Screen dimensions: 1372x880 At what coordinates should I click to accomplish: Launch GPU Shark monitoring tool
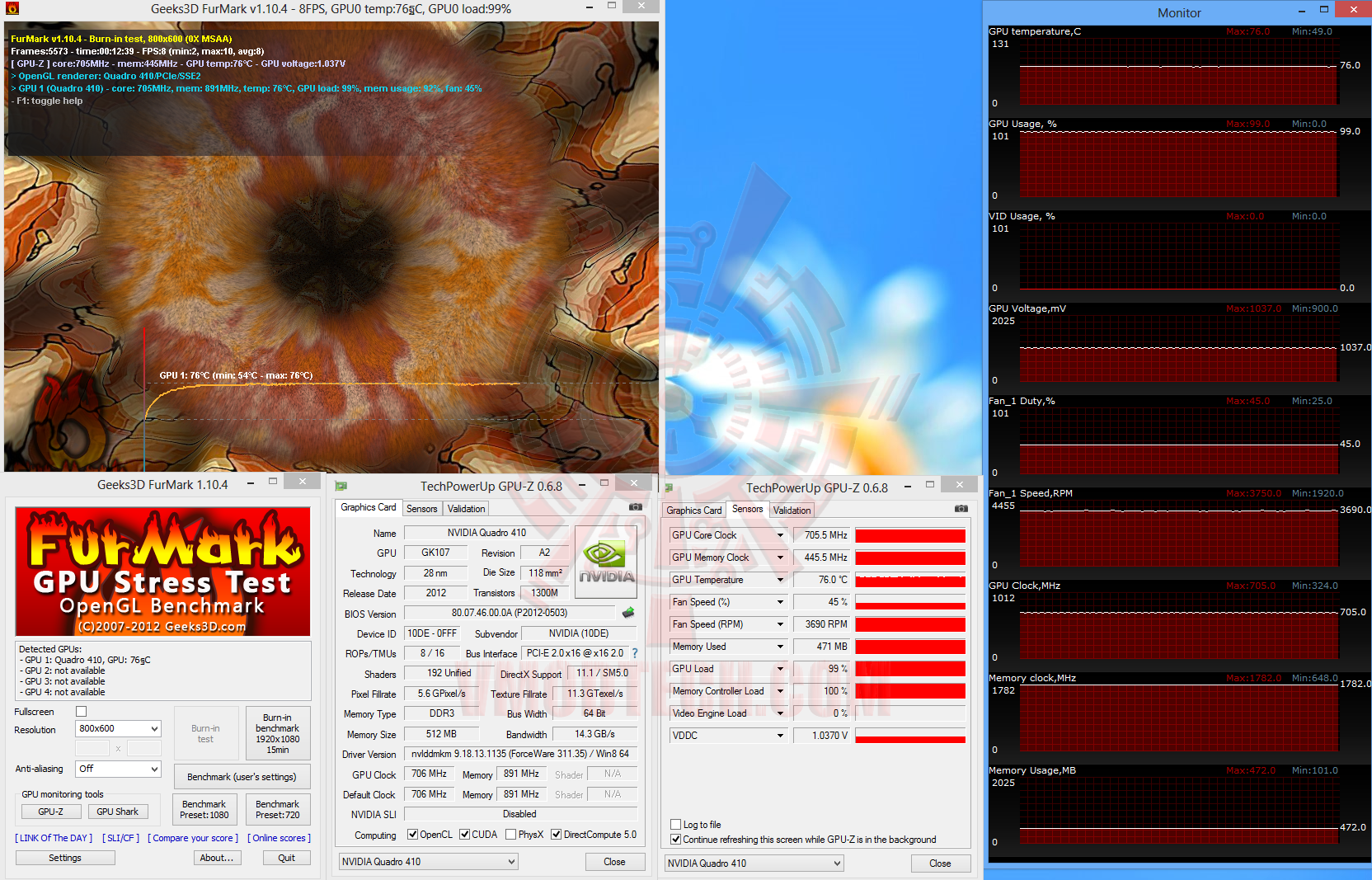pyautogui.click(x=118, y=812)
